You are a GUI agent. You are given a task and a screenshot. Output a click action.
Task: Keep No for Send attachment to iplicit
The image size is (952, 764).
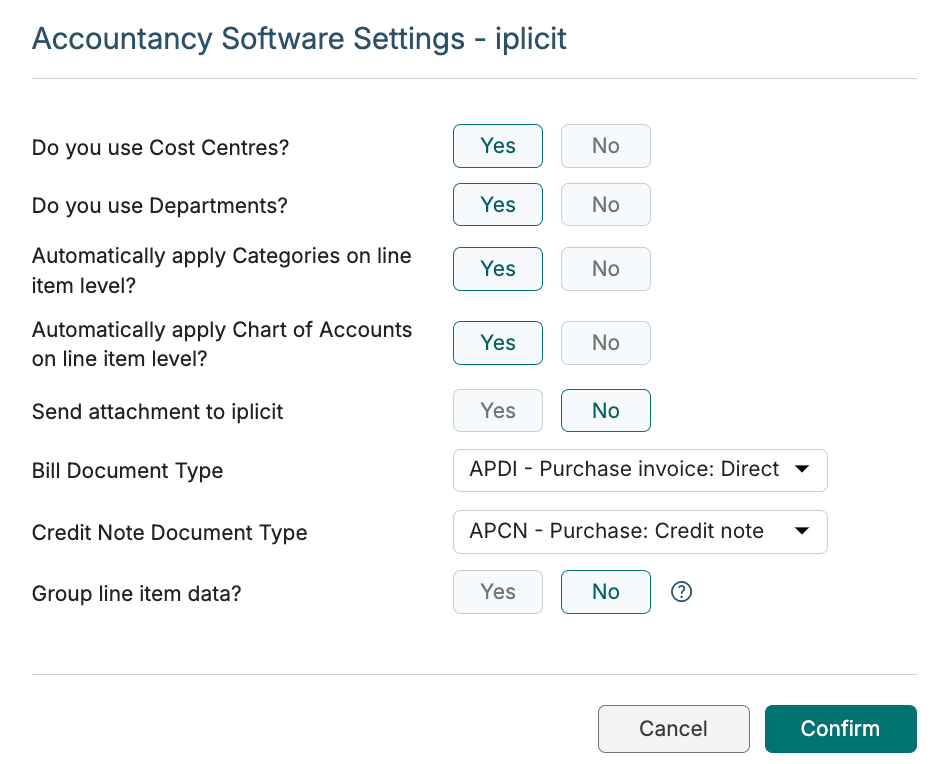click(606, 411)
